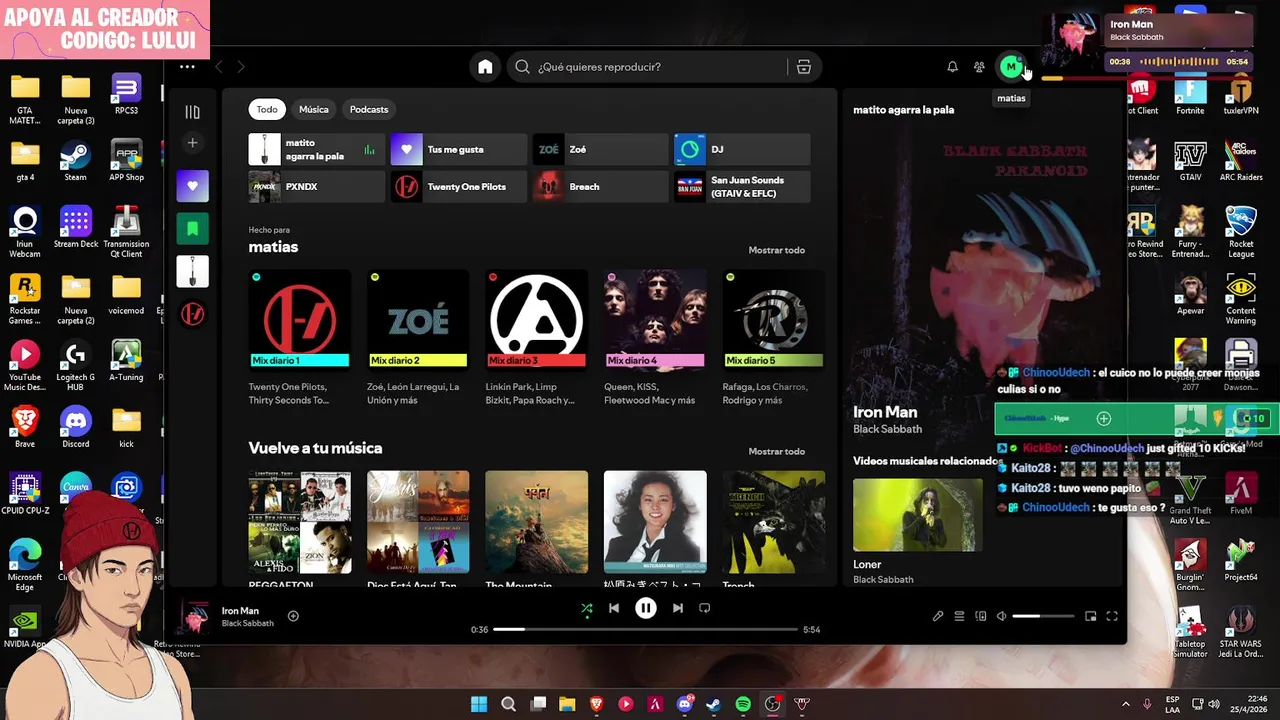Open Stream Deck desktop icon
Image resolution: width=1280 pixels, height=720 pixels.
tap(76, 227)
